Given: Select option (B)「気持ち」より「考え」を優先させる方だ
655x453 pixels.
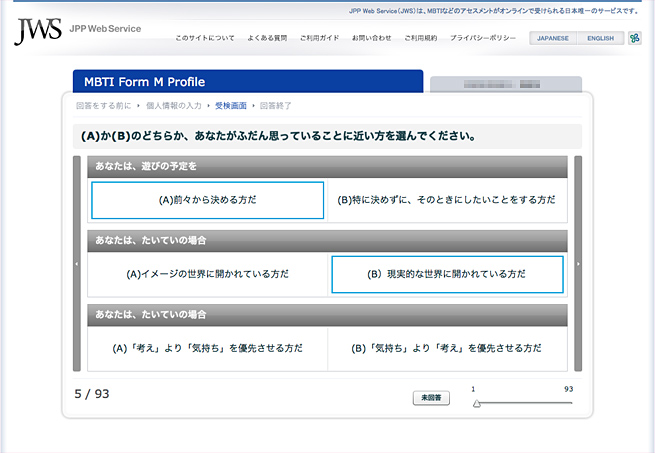Looking at the screenshot, I should (447, 348).
